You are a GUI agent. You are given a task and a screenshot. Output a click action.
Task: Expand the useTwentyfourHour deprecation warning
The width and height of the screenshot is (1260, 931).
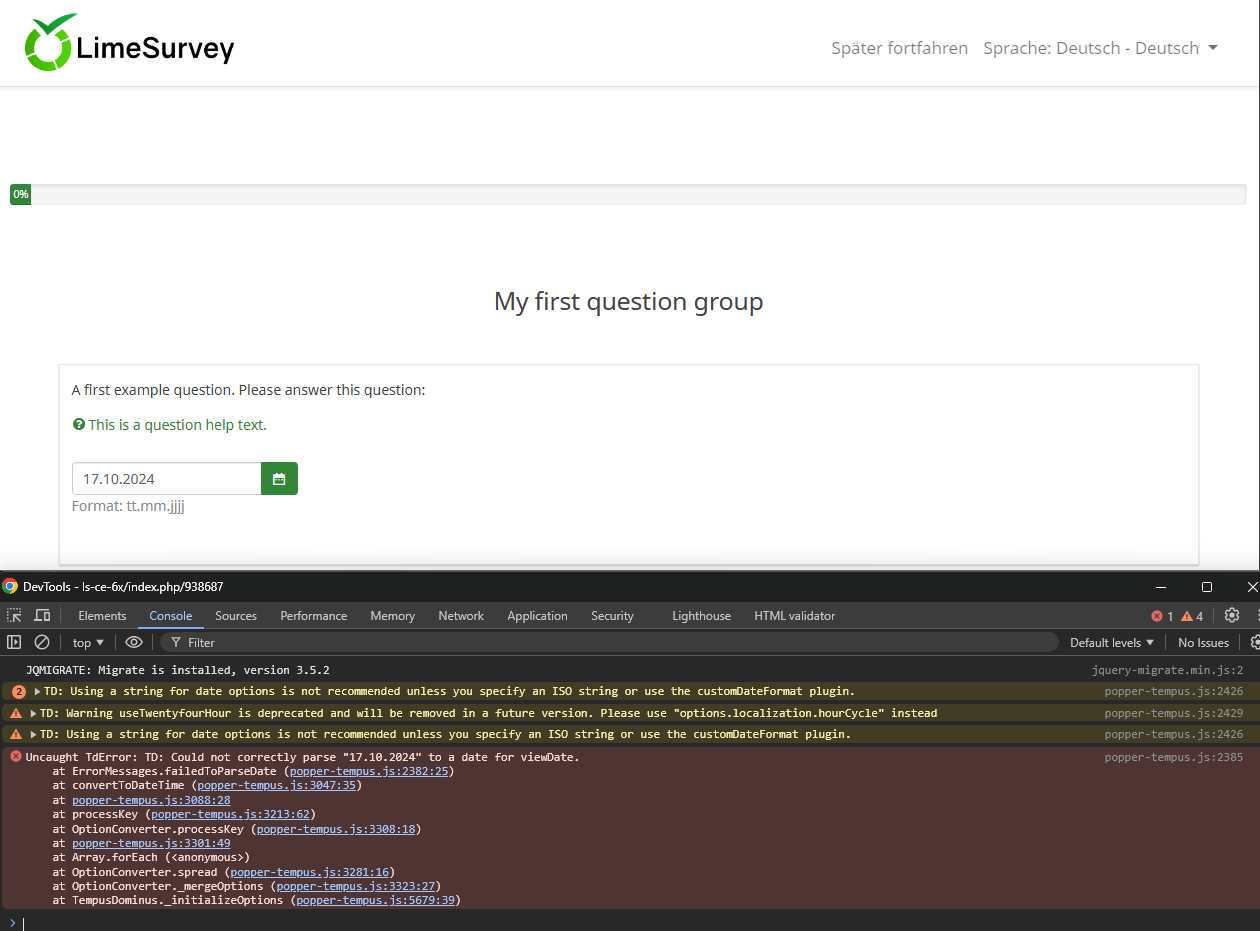[x=34, y=713]
